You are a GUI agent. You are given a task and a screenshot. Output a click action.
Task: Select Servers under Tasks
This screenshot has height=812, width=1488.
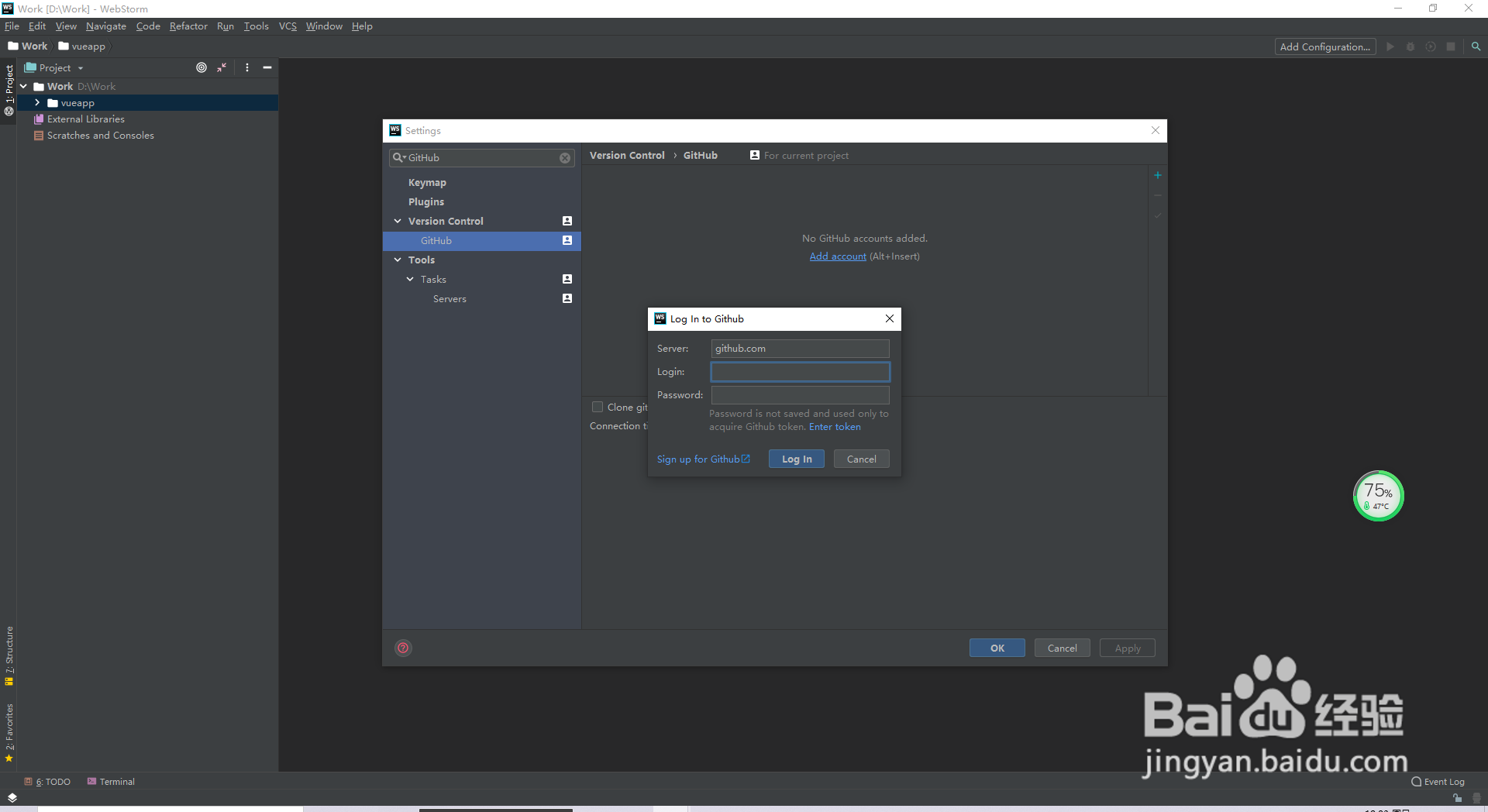(449, 298)
